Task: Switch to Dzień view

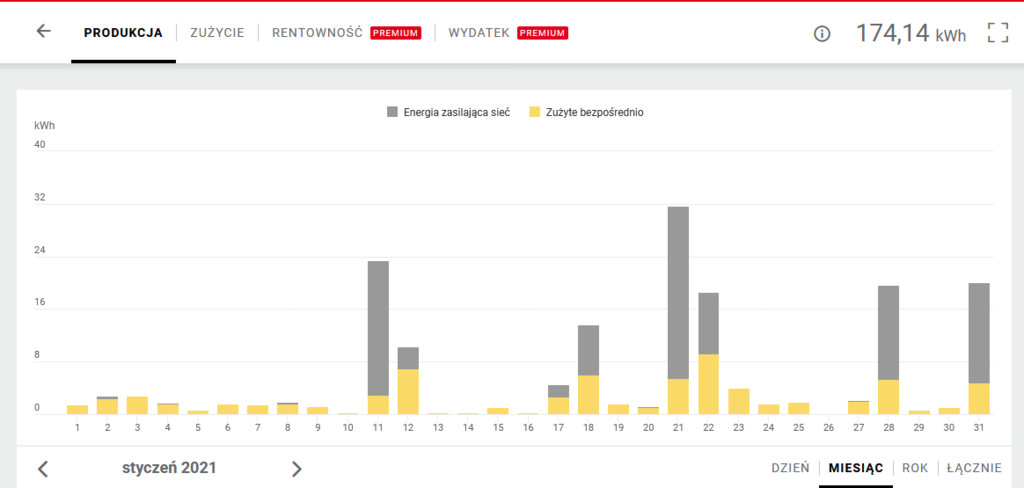Action: tap(790, 468)
